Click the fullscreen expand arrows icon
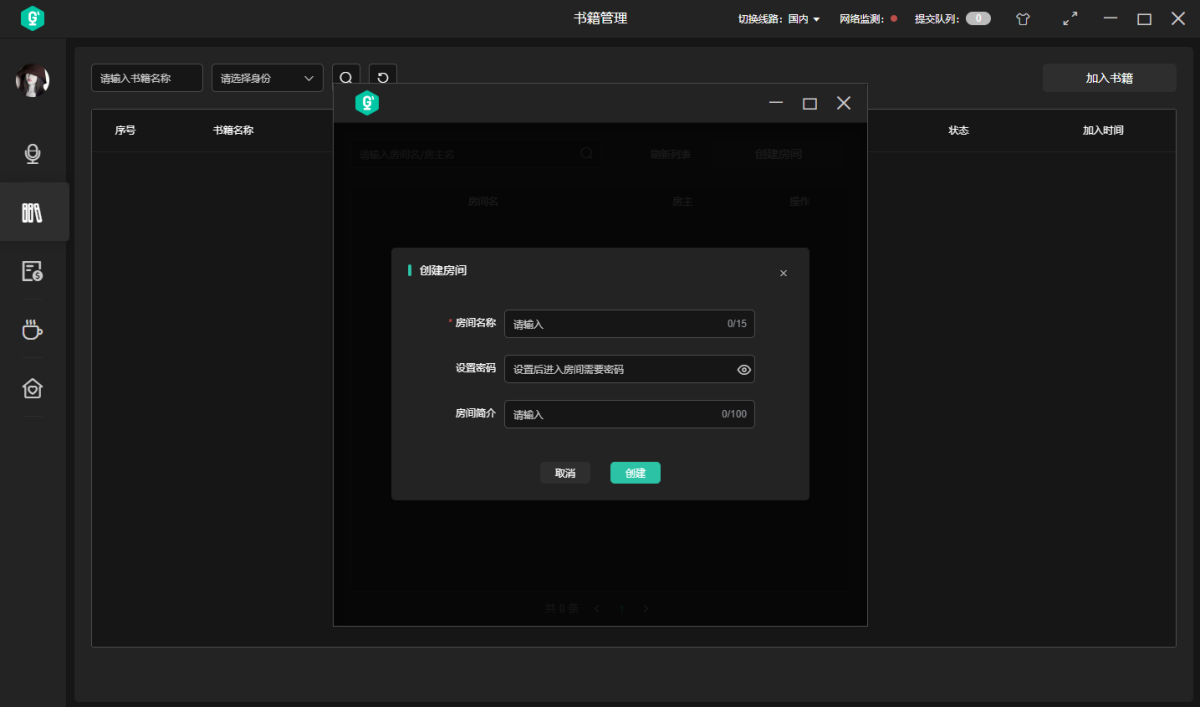1200x707 pixels. pyautogui.click(x=1070, y=19)
